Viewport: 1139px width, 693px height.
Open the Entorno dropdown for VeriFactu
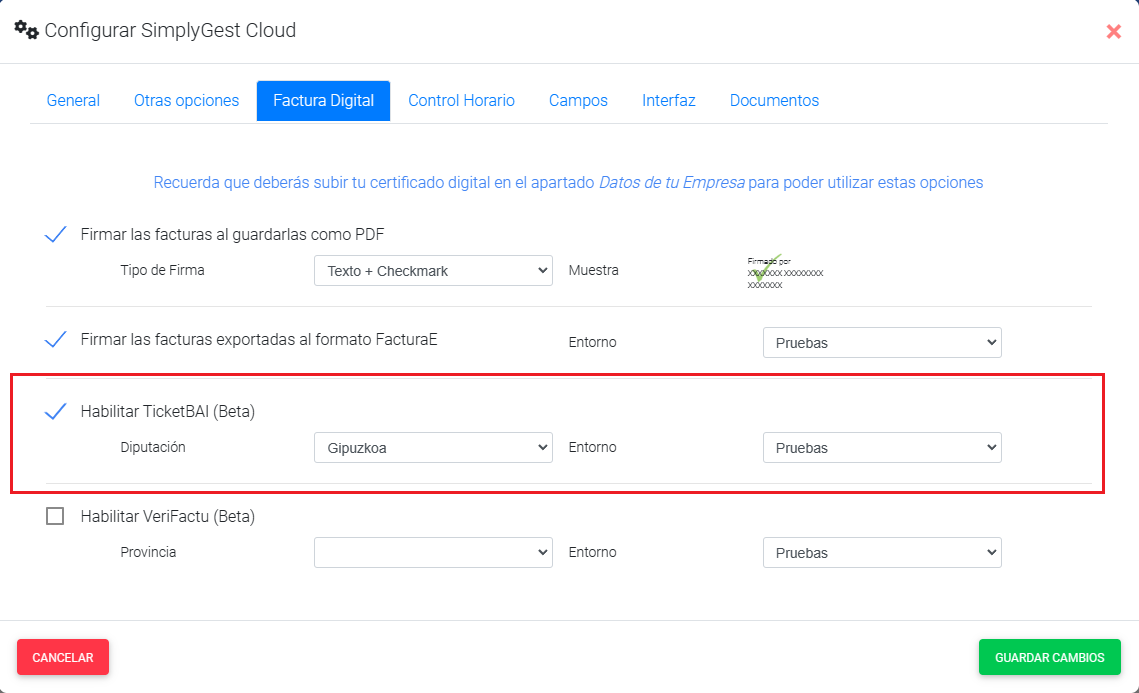tap(882, 552)
